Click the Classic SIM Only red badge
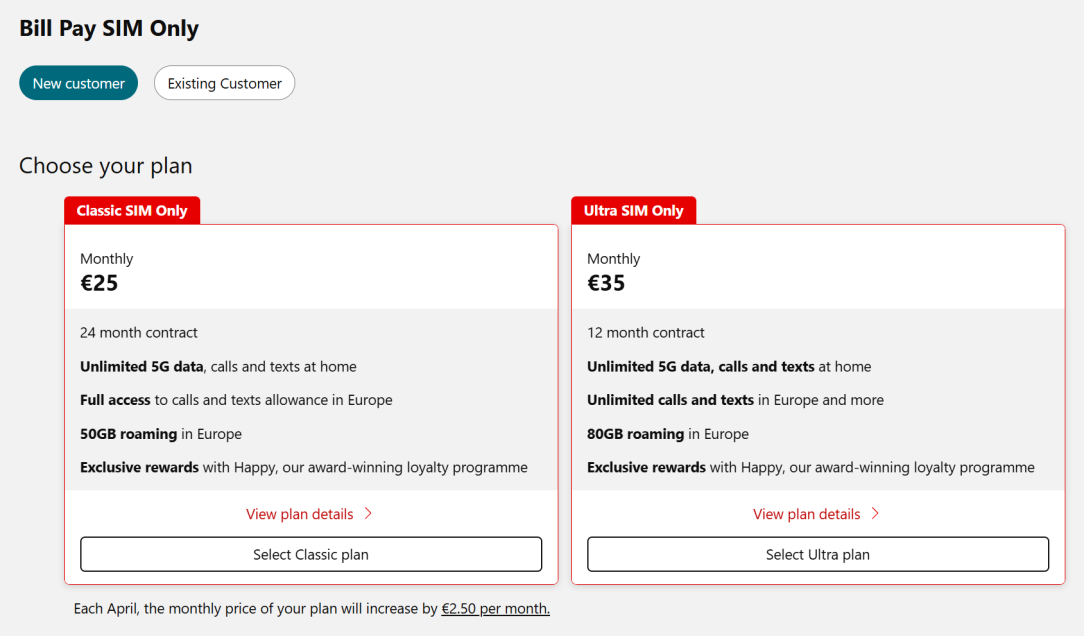Viewport: 1084px width, 636px height. (132, 211)
